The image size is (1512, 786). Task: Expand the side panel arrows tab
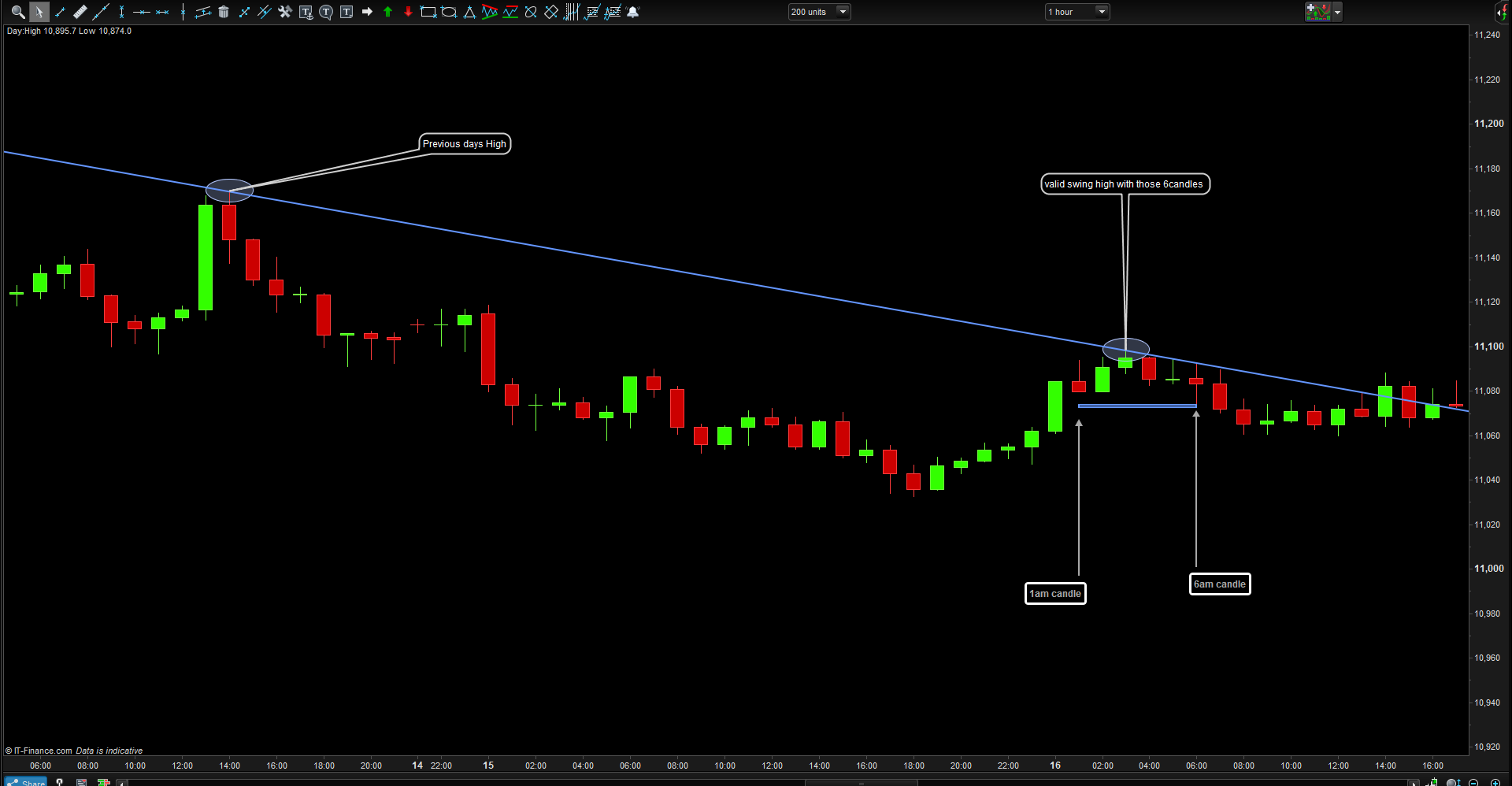pyautogui.click(x=1500, y=12)
